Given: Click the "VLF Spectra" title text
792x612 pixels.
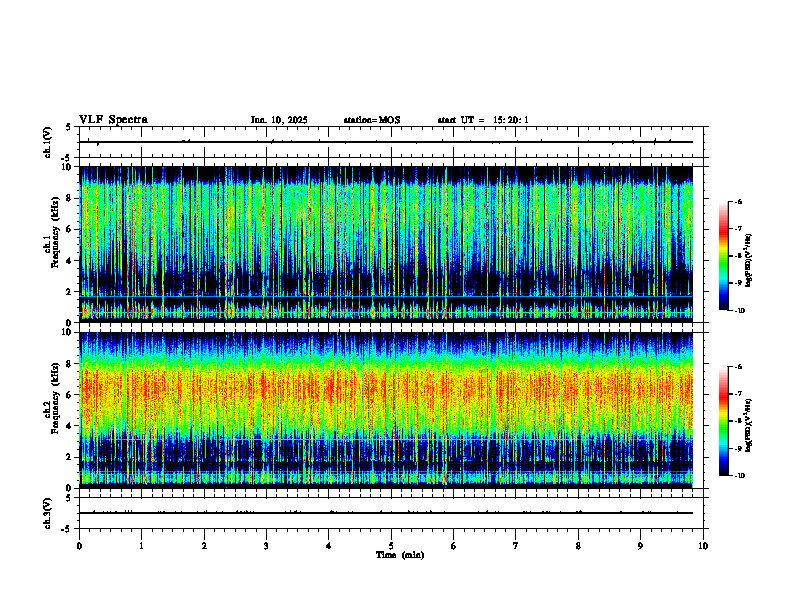Looking at the screenshot, I should point(113,120).
